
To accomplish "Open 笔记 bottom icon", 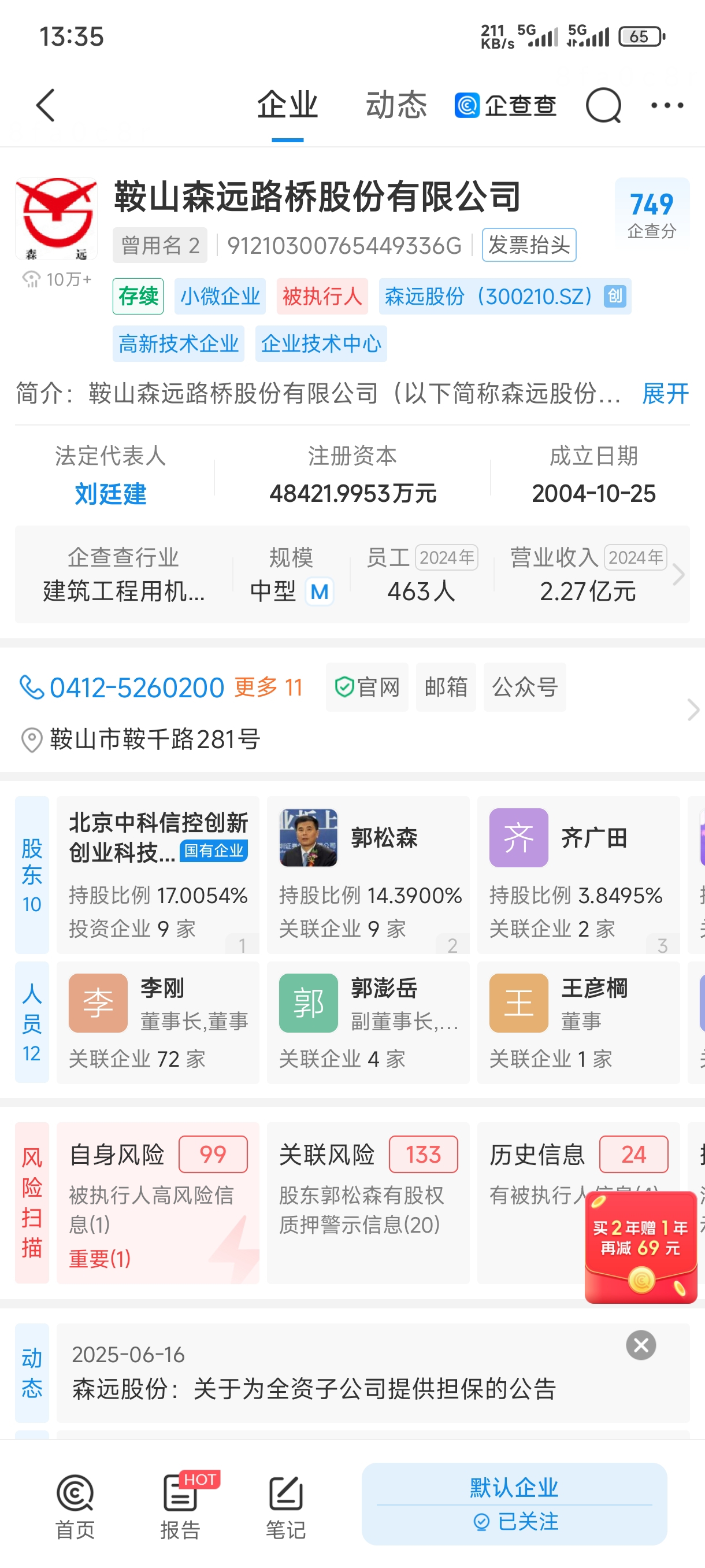I will pyautogui.click(x=286, y=1506).
